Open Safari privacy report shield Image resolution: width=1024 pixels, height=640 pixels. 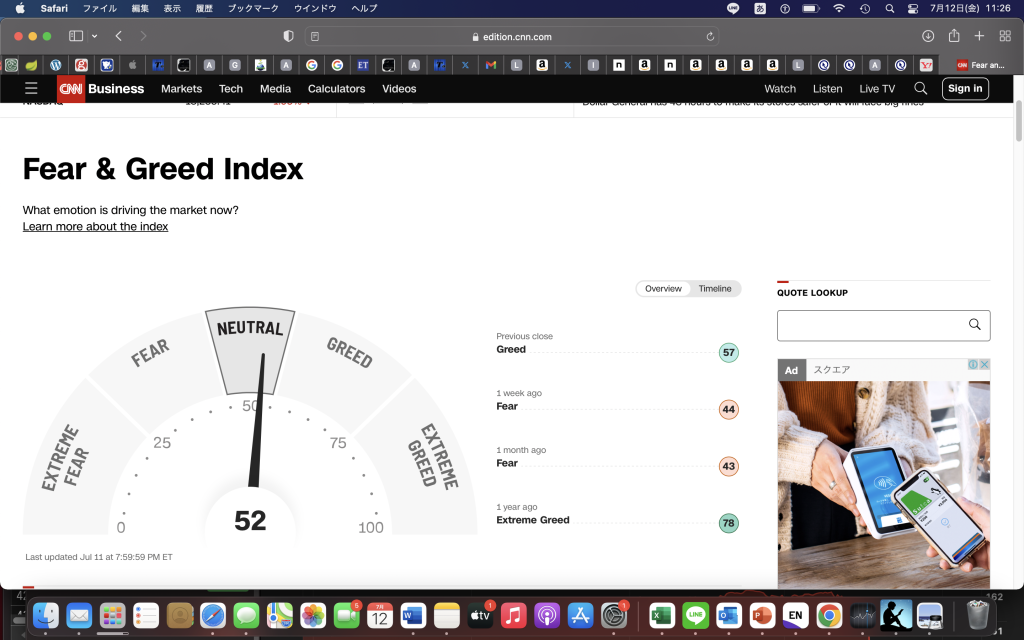289,36
